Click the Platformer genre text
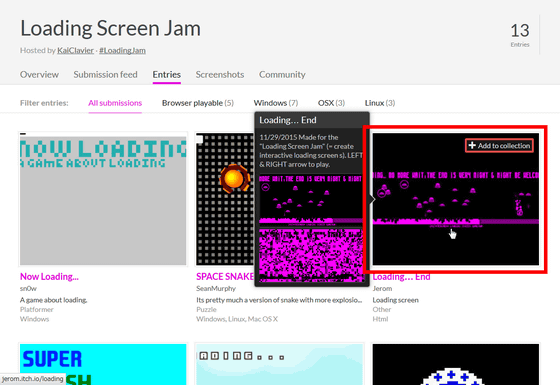 click(37, 309)
